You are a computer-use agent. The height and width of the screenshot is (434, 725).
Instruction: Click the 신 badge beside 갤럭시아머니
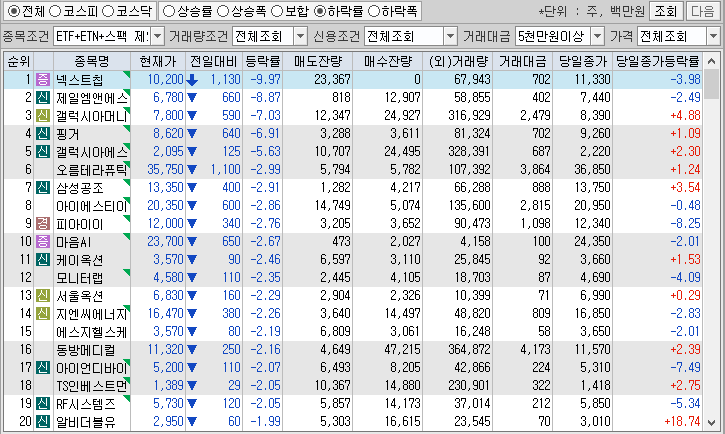coord(43,116)
